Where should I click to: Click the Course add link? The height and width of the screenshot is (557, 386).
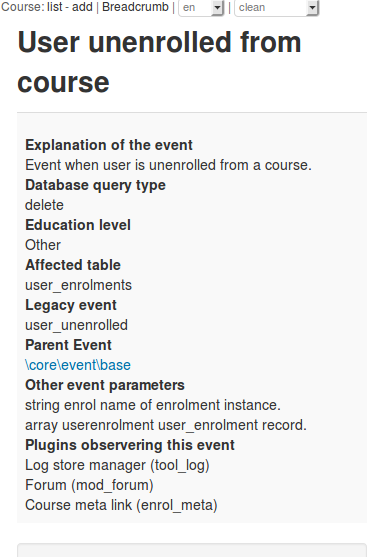click(x=82, y=7)
